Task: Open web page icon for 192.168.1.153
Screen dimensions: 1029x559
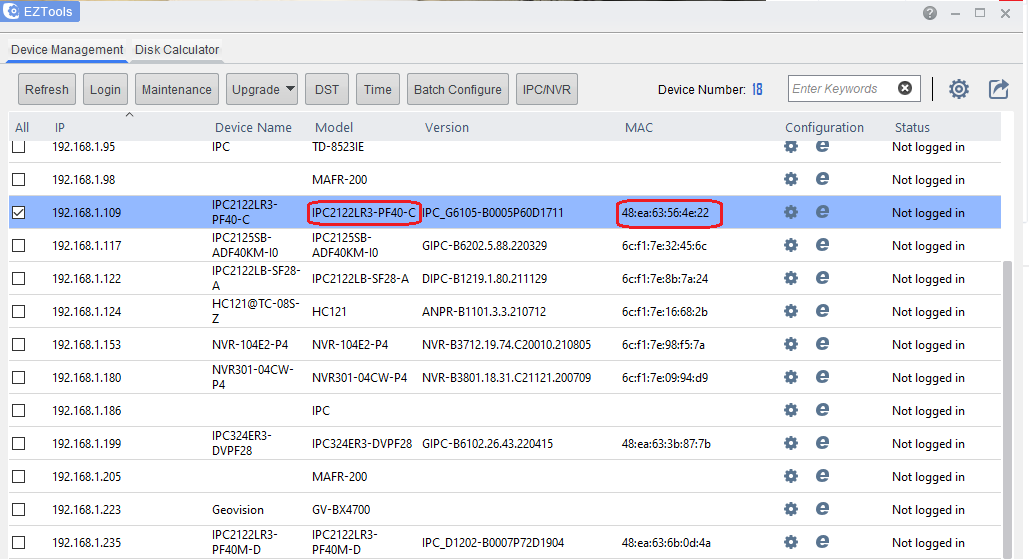Action: click(822, 343)
